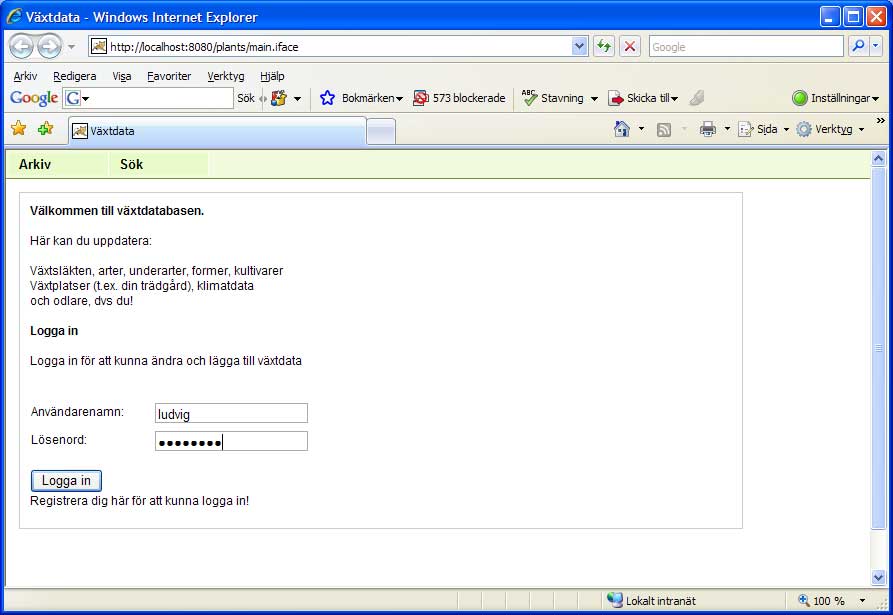Click the highlighter pen icon
893x615 pixels.
click(697, 98)
